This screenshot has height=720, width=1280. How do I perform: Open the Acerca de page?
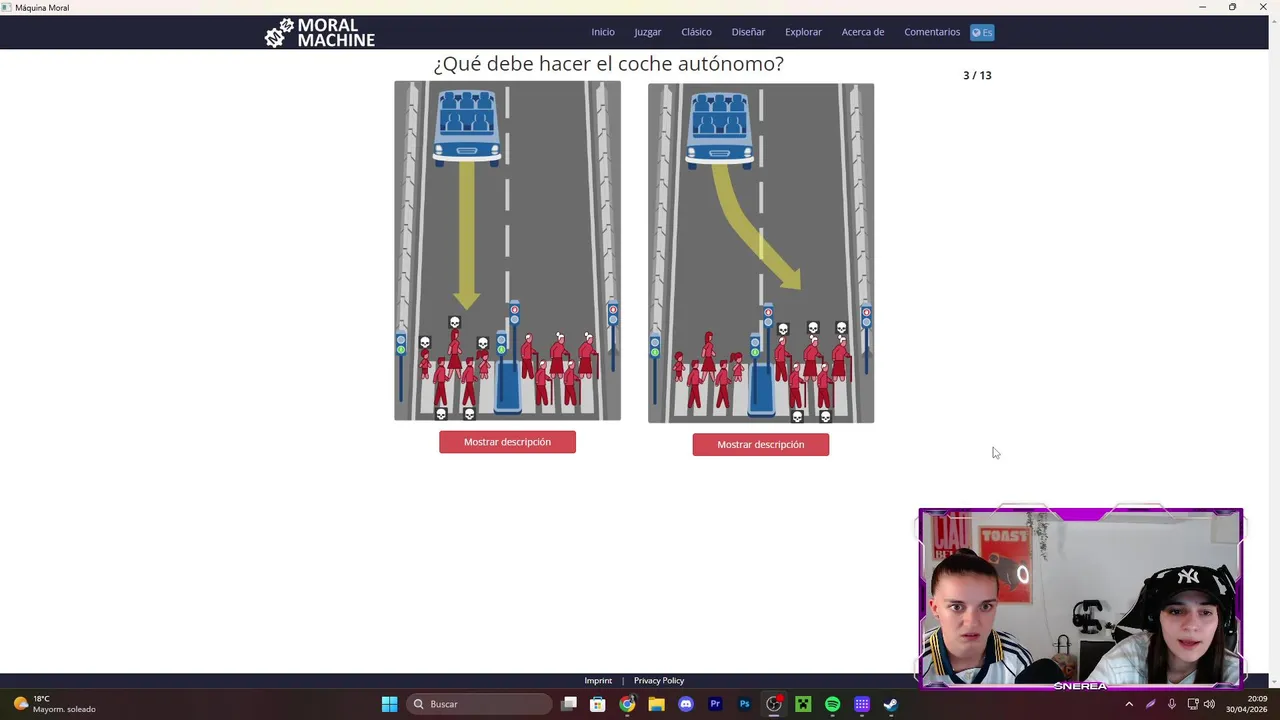pyautogui.click(x=863, y=32)
